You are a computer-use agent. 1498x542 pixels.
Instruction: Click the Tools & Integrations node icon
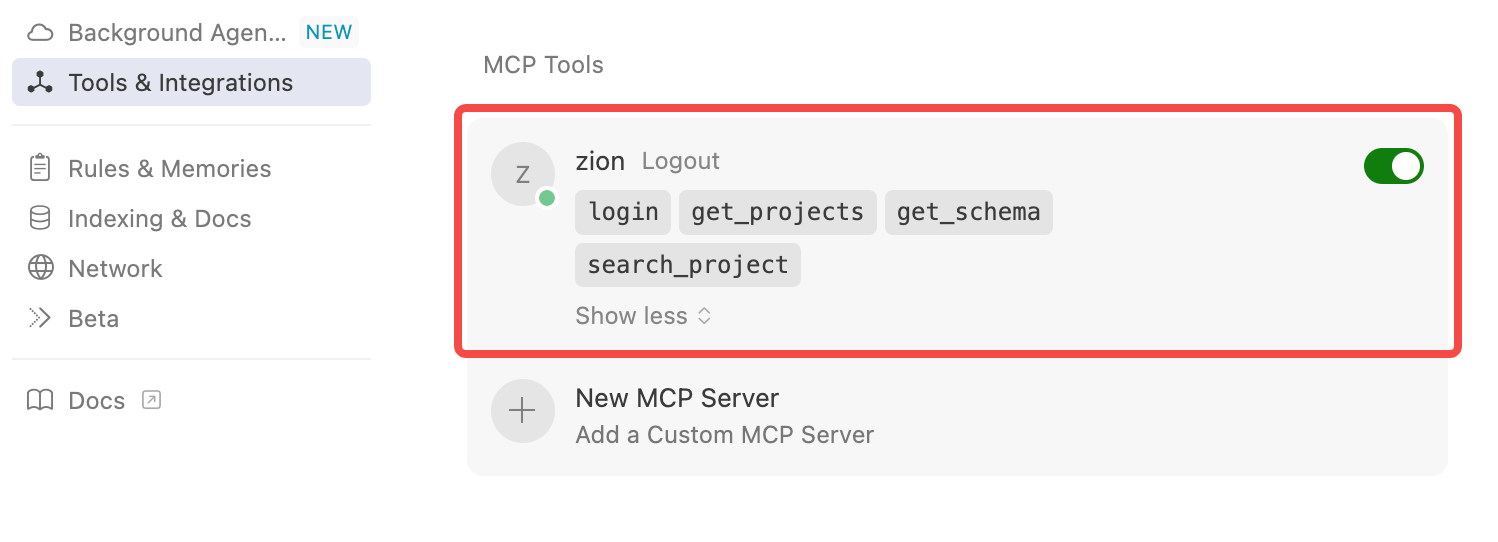(40, 83)
